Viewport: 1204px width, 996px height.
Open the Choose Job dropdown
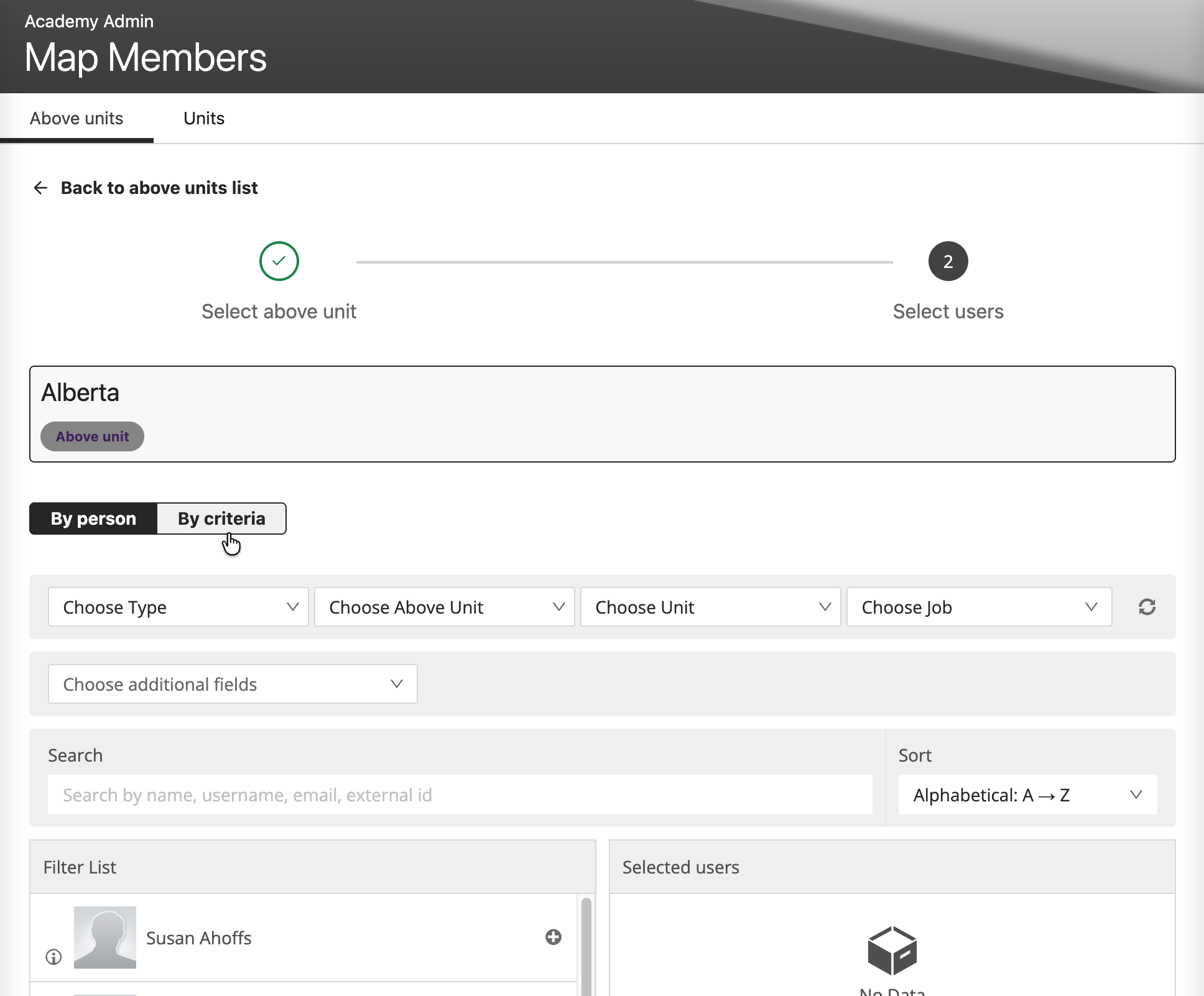[979, 607]
